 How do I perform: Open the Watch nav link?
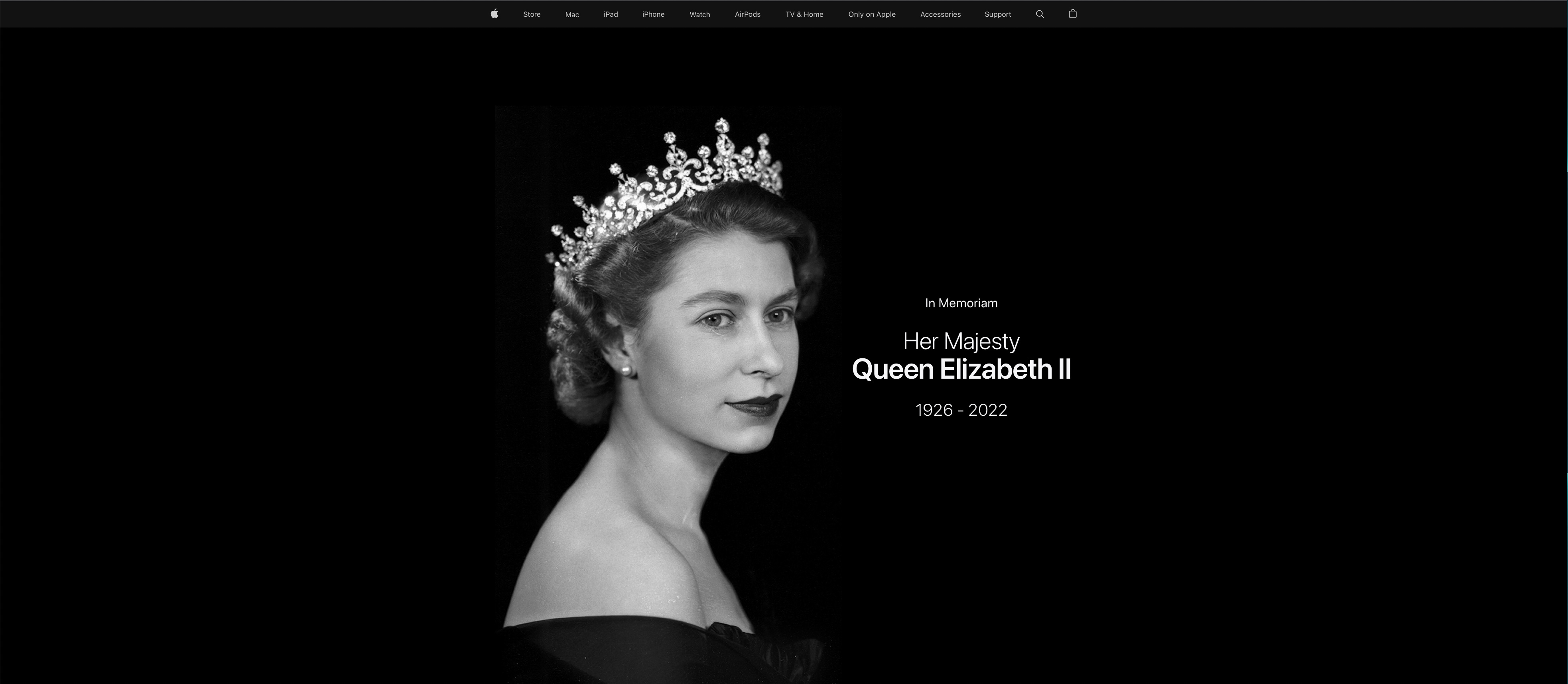[x=699, y=15]
